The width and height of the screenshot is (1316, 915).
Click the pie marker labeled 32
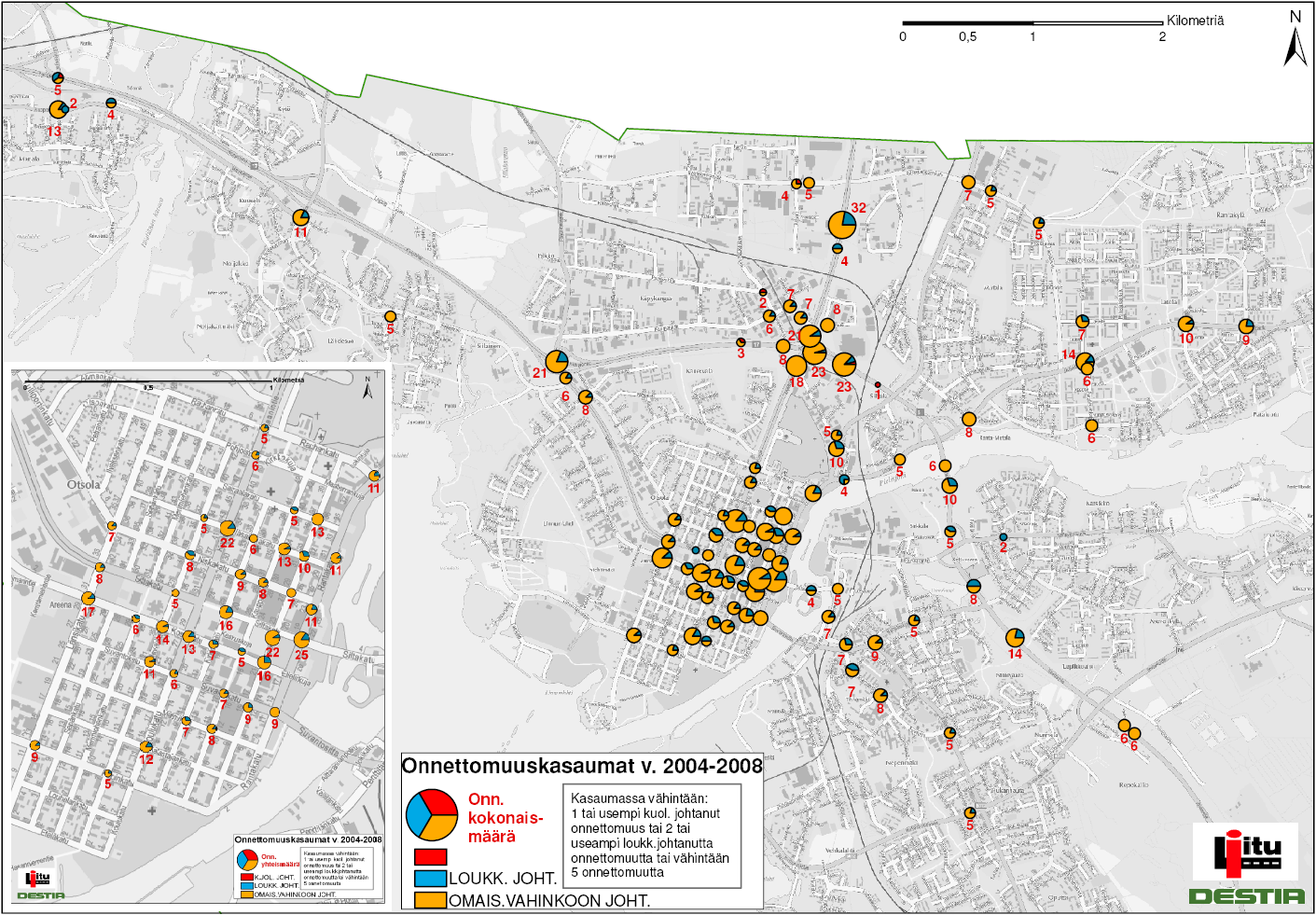point(842,225)
